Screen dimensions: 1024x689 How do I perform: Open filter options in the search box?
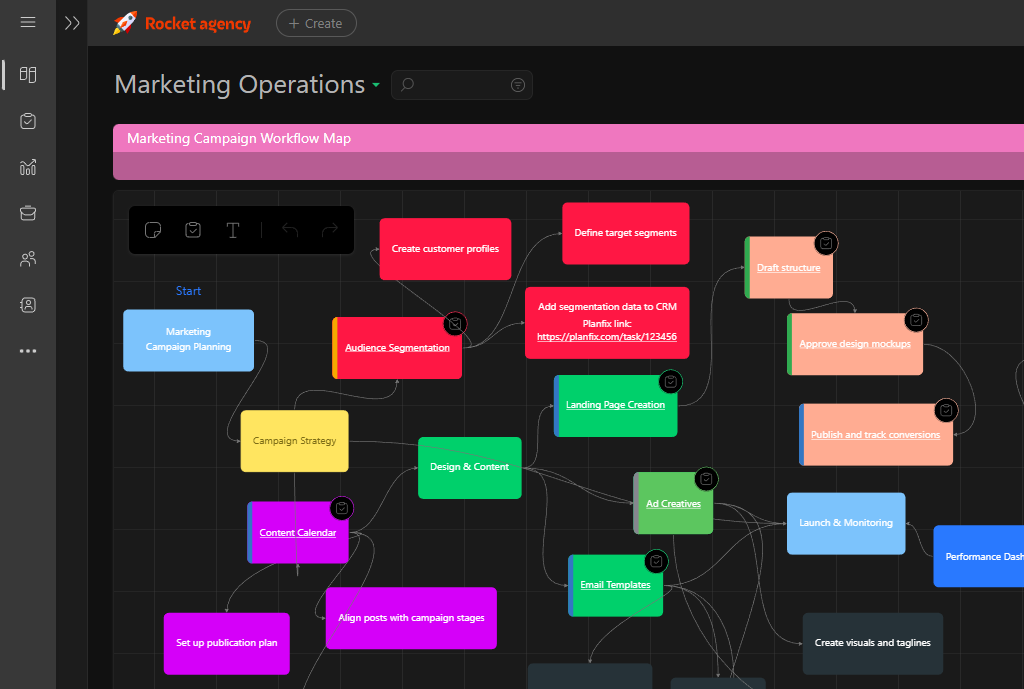pyautogui.click(x=517, y=86)
